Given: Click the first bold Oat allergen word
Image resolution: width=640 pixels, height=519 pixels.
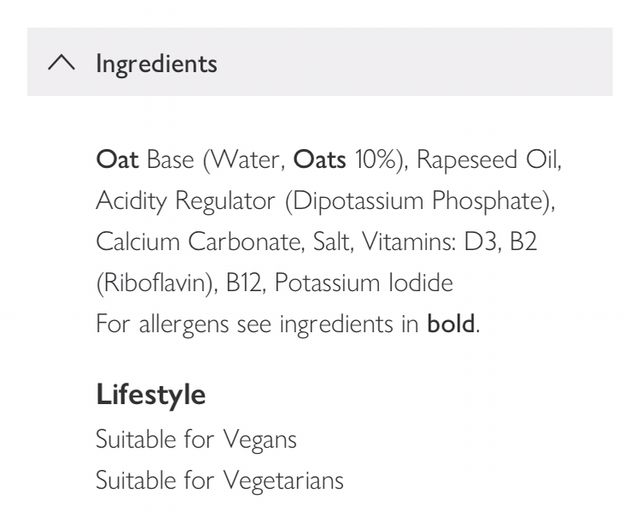Looking at the screenshot, I should tap(117, 160).
